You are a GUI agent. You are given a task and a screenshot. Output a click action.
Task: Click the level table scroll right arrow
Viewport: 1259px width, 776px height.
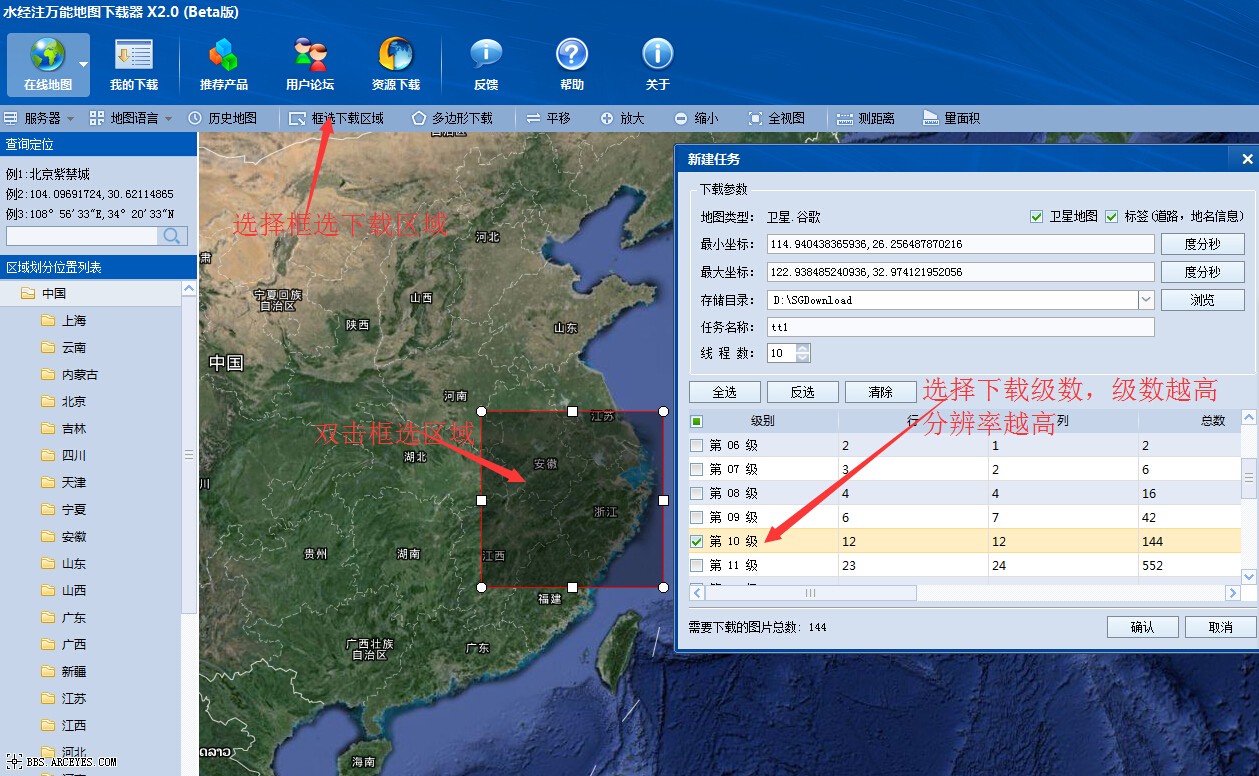[1233, 593]
